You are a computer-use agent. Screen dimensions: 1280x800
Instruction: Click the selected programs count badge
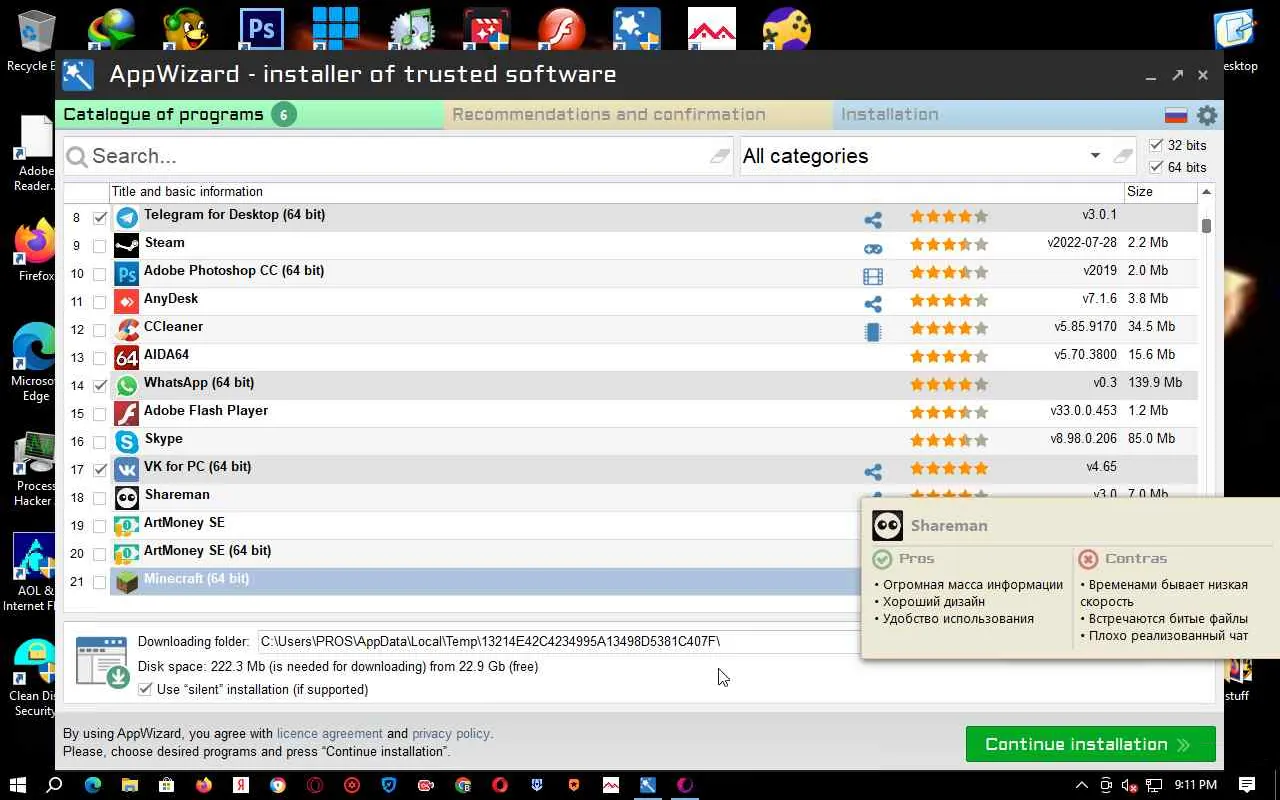click(283, 115)
